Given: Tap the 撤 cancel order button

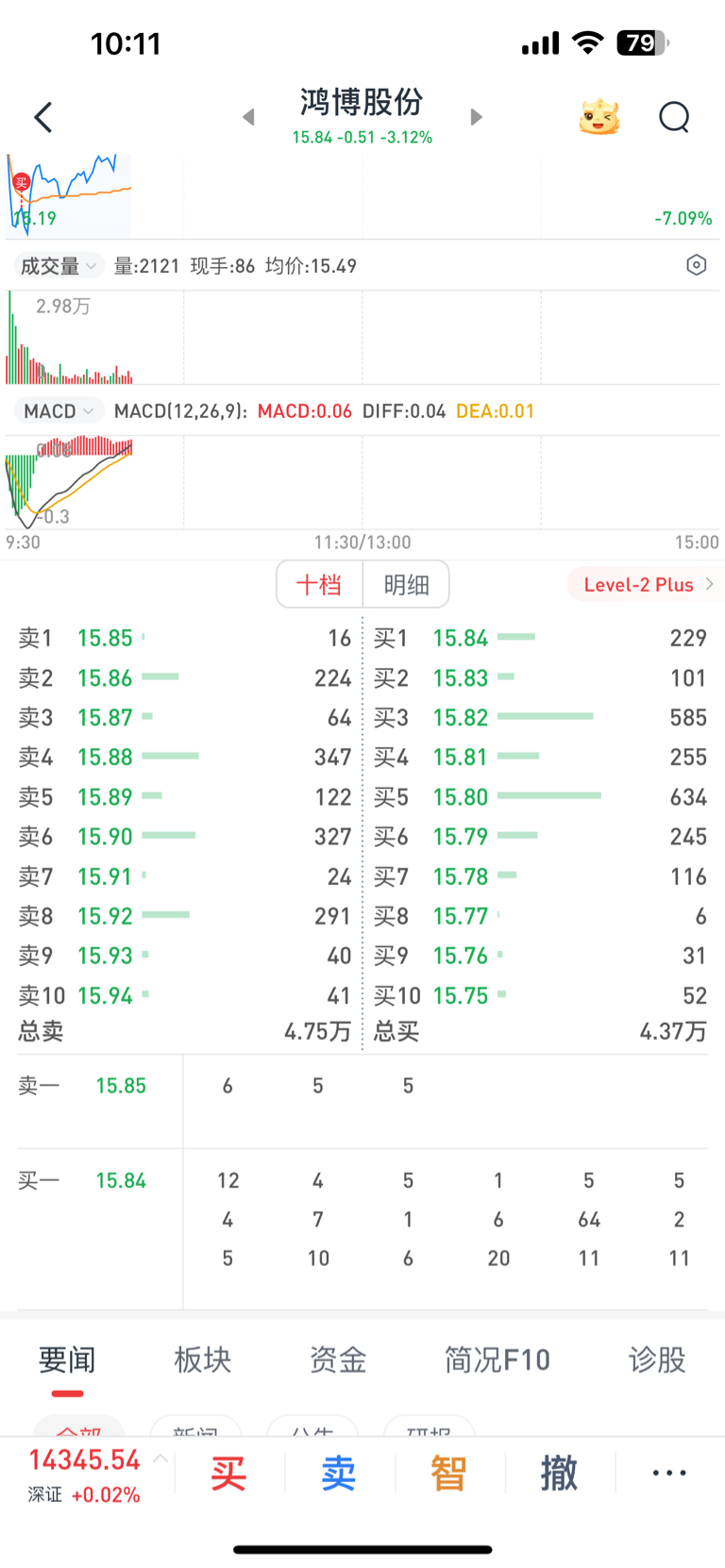Looking at the screenshot, I should [x=559, y=1473].
